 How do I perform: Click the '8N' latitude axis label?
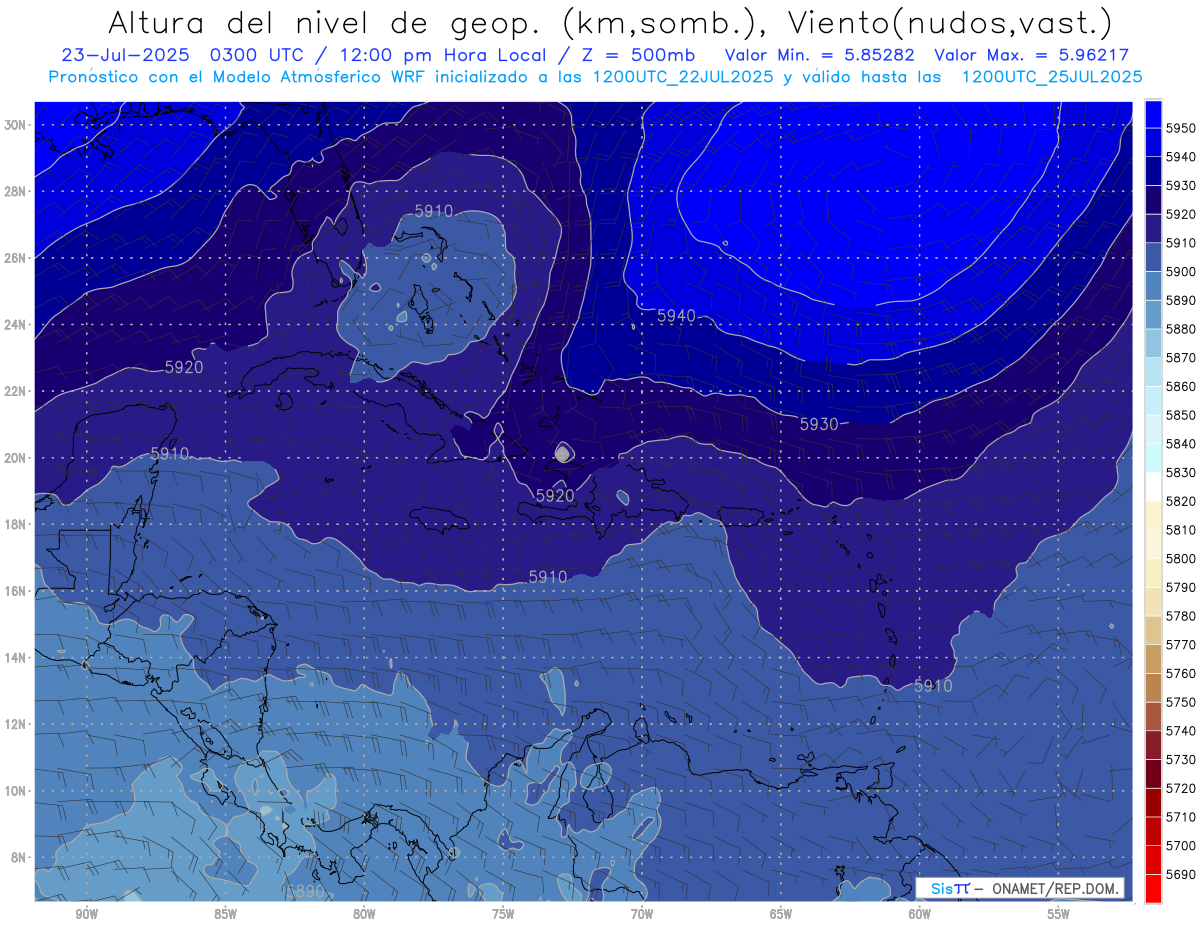click(19, 857)
